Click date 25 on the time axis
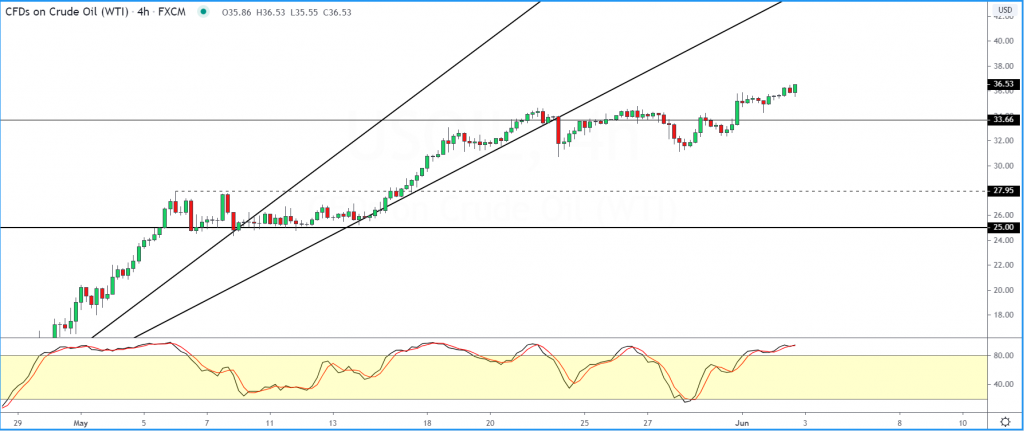This screenshot has height=431, width=1024. [585, 422]
